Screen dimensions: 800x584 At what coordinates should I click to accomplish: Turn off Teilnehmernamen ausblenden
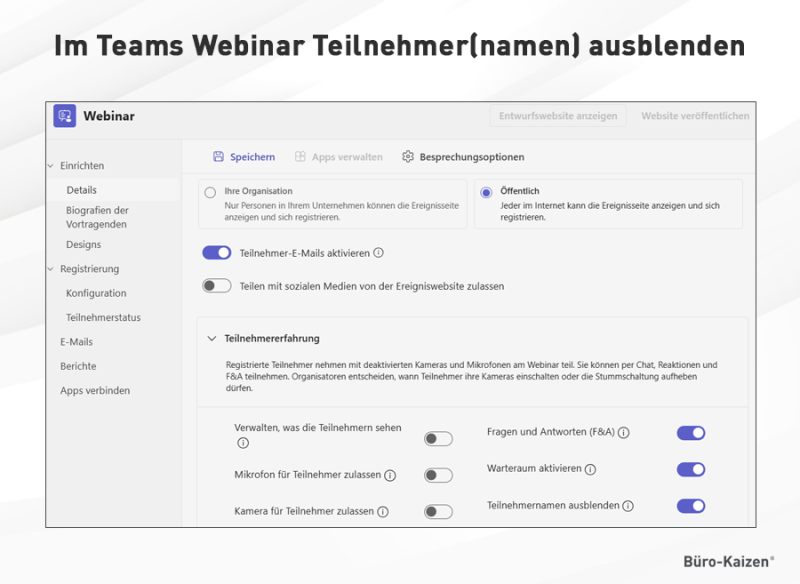[690, 506]
